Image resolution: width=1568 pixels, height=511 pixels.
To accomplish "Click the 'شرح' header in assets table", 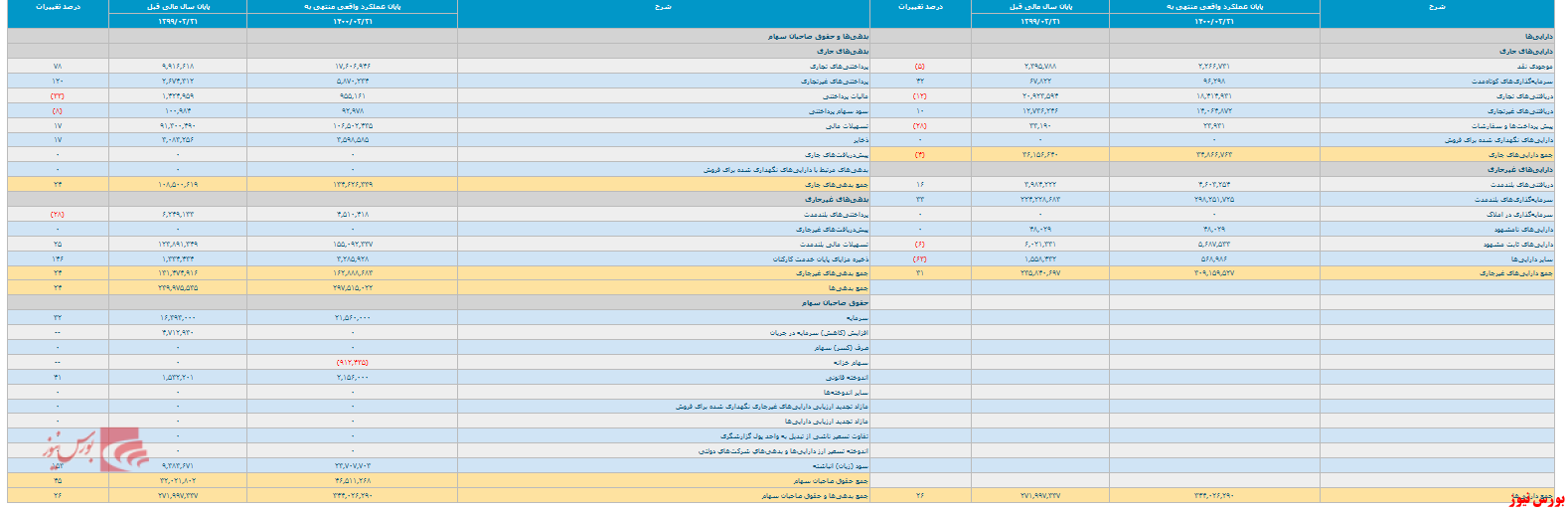I will tap(1437, 7).
